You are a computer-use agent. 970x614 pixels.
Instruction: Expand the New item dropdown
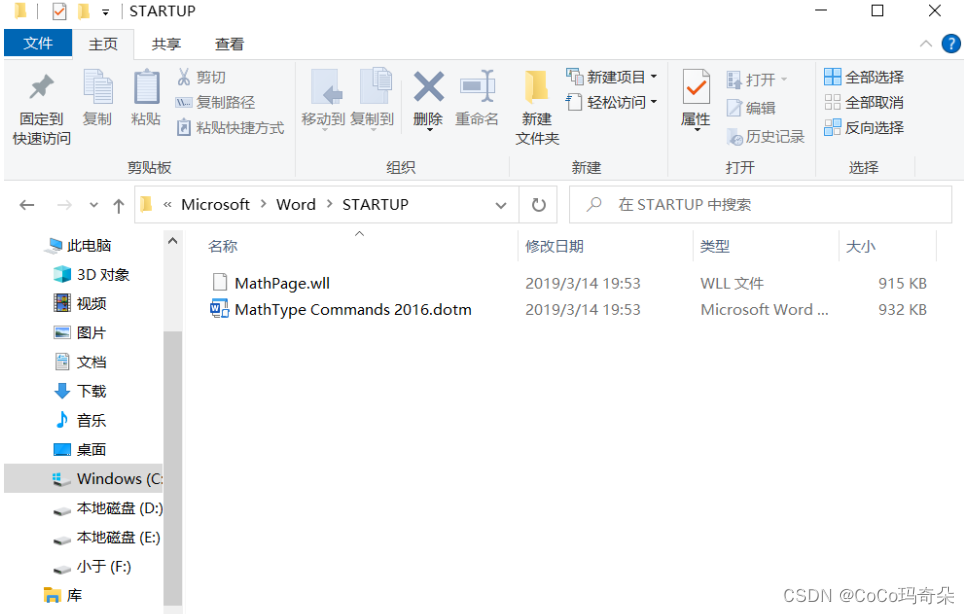pos(654,77)
